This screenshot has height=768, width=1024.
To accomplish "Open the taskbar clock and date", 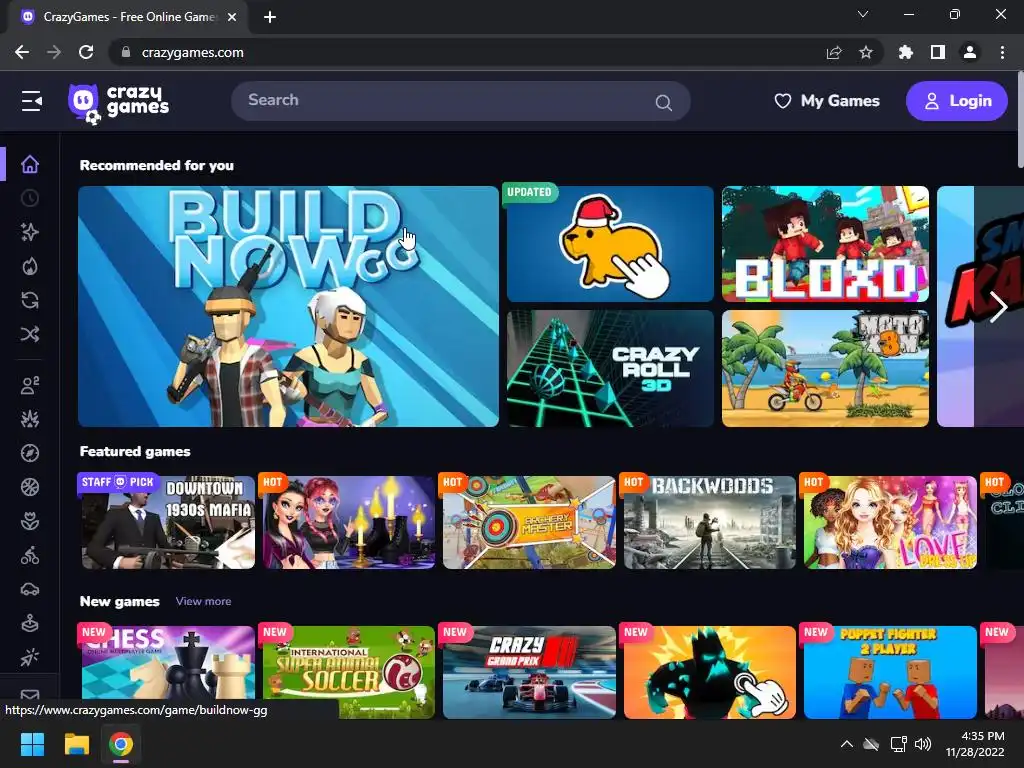I will pyautogui.click(x=975, y=744).
